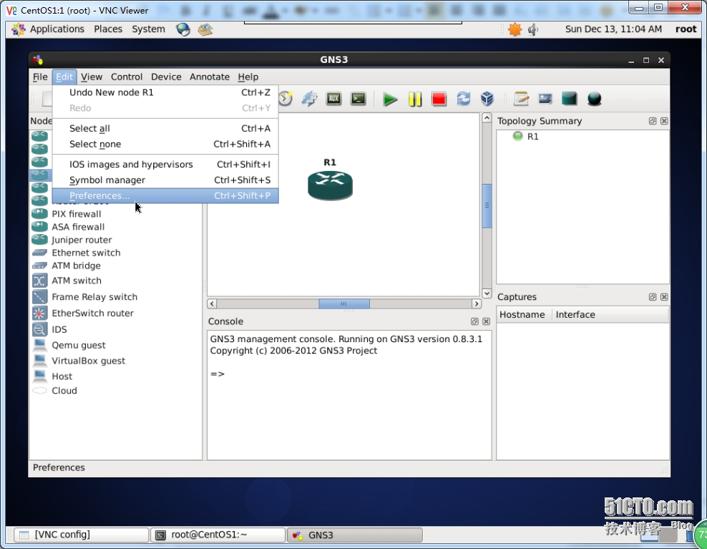Screen dimensions: 707x549
Task: Click the ASA firewall node icon
Action: point(40,227)
